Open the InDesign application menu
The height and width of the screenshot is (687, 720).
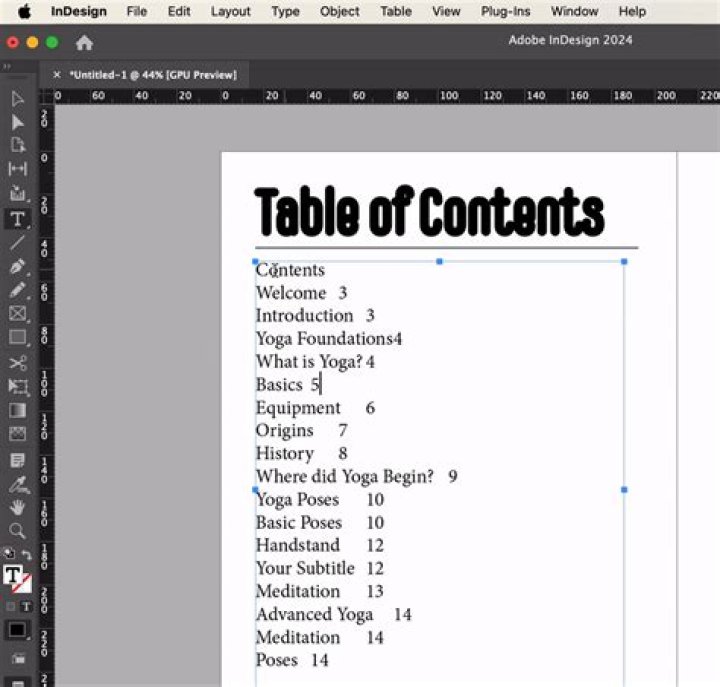click(x=79, y=11)
